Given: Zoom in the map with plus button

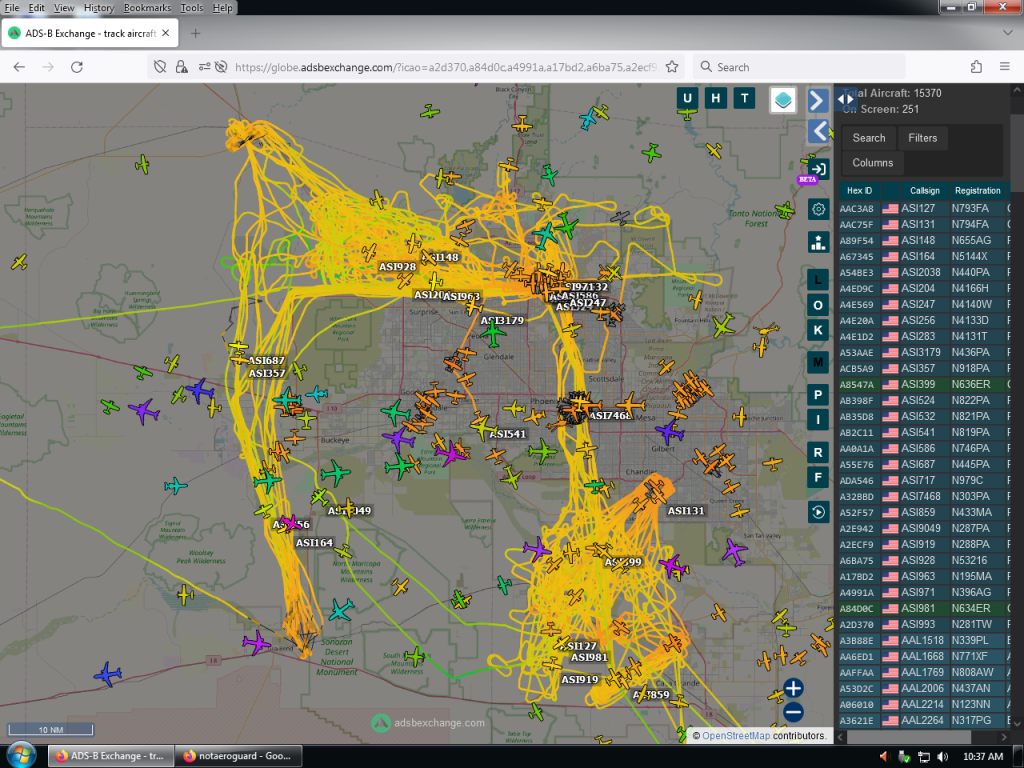Looking at the screenshot, I should coord(793,688).
